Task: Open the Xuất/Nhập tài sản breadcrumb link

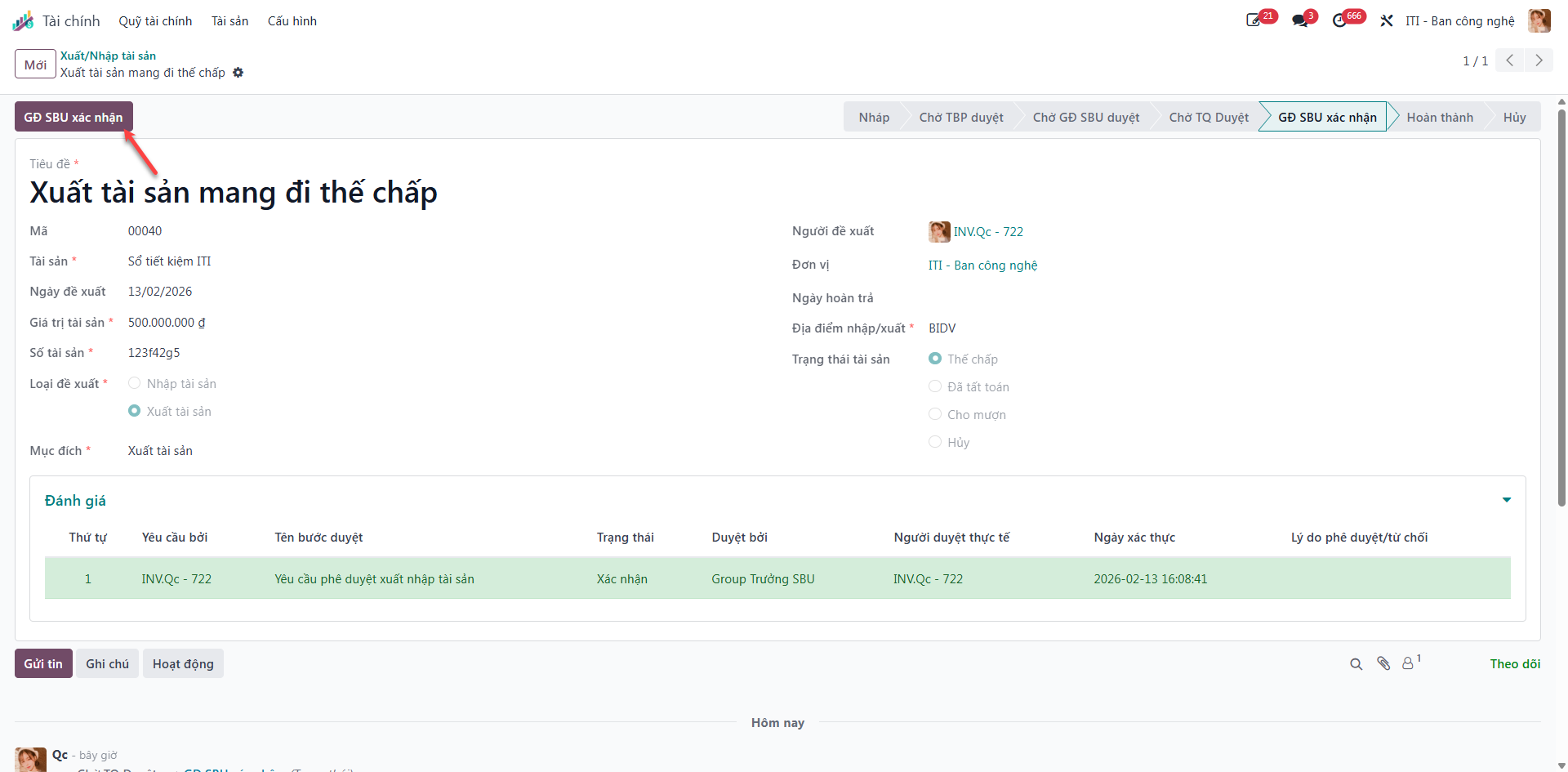Action: tap(108, 56)
